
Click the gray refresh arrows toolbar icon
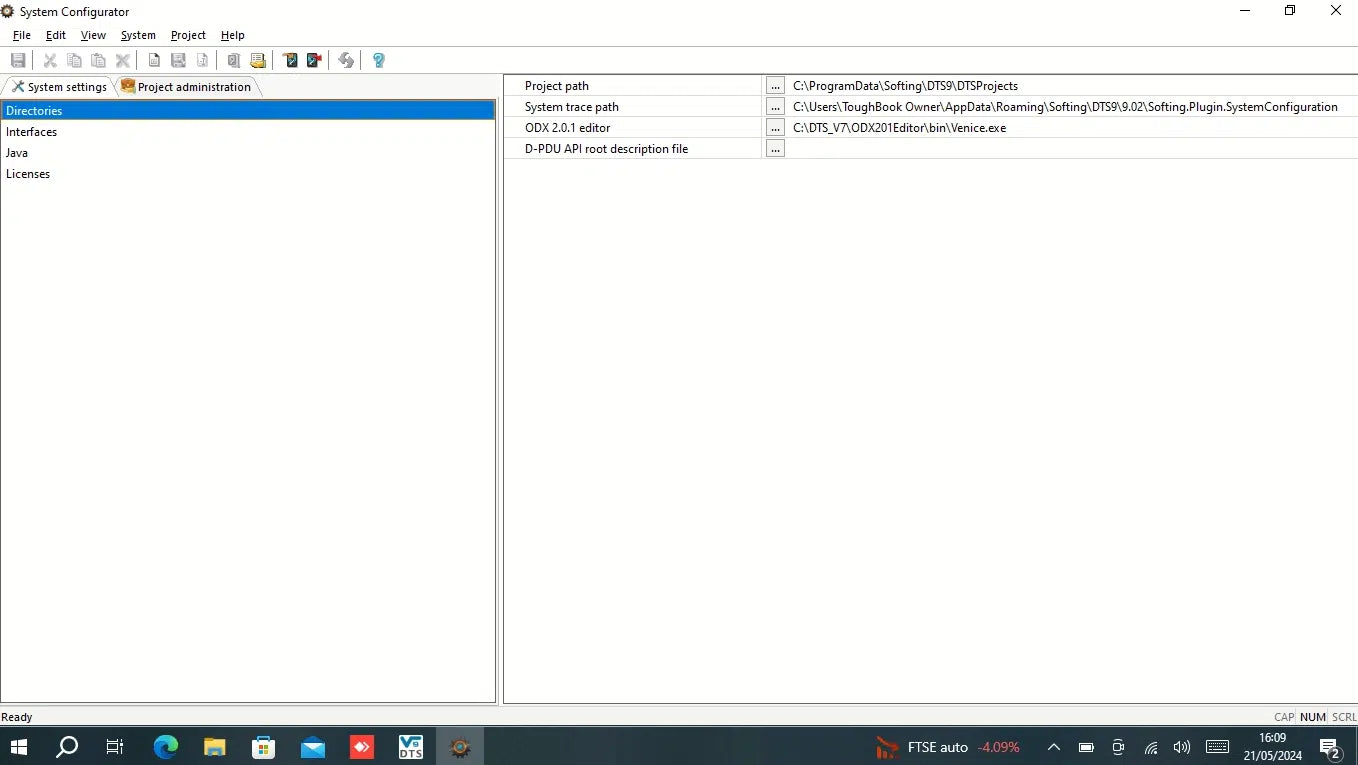point(346,60)
